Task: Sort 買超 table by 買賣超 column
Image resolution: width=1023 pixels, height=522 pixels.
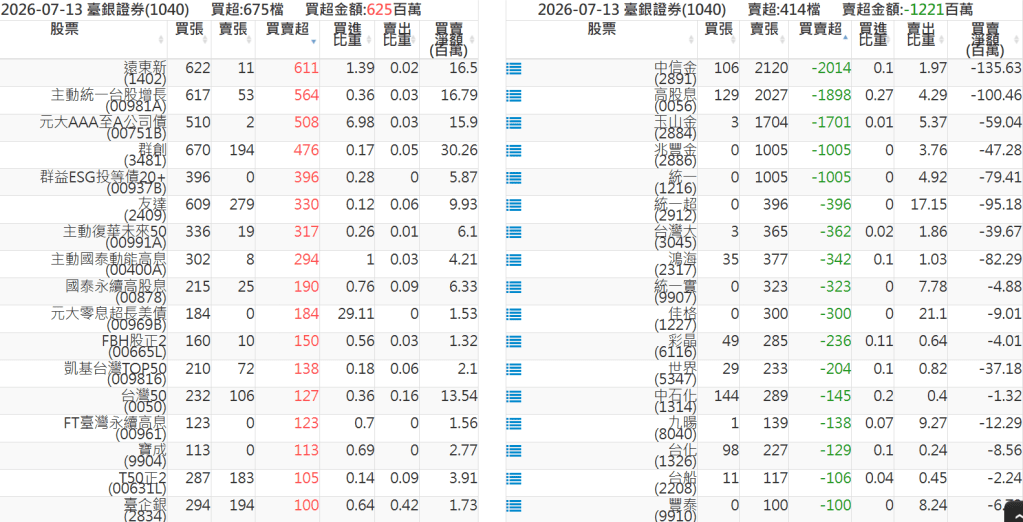Action: click(288, 40)
